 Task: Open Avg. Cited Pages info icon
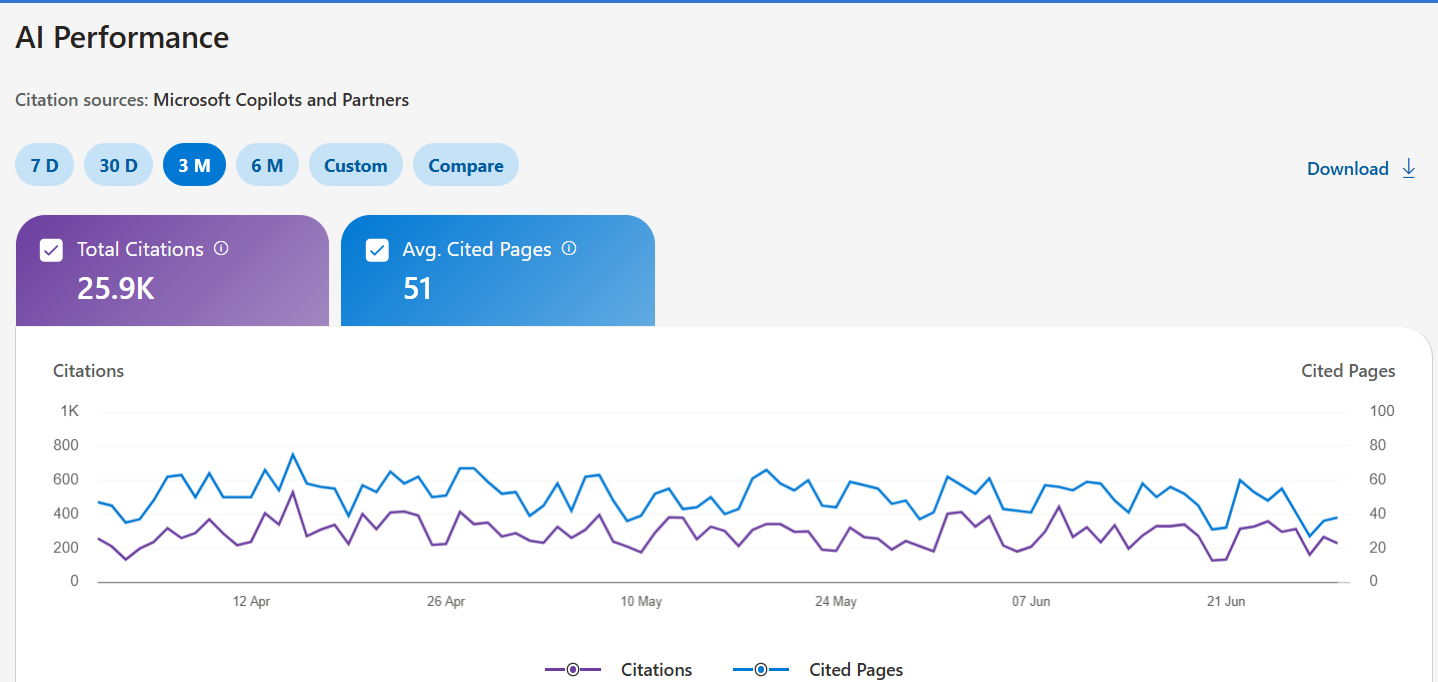tap(569, 248)
